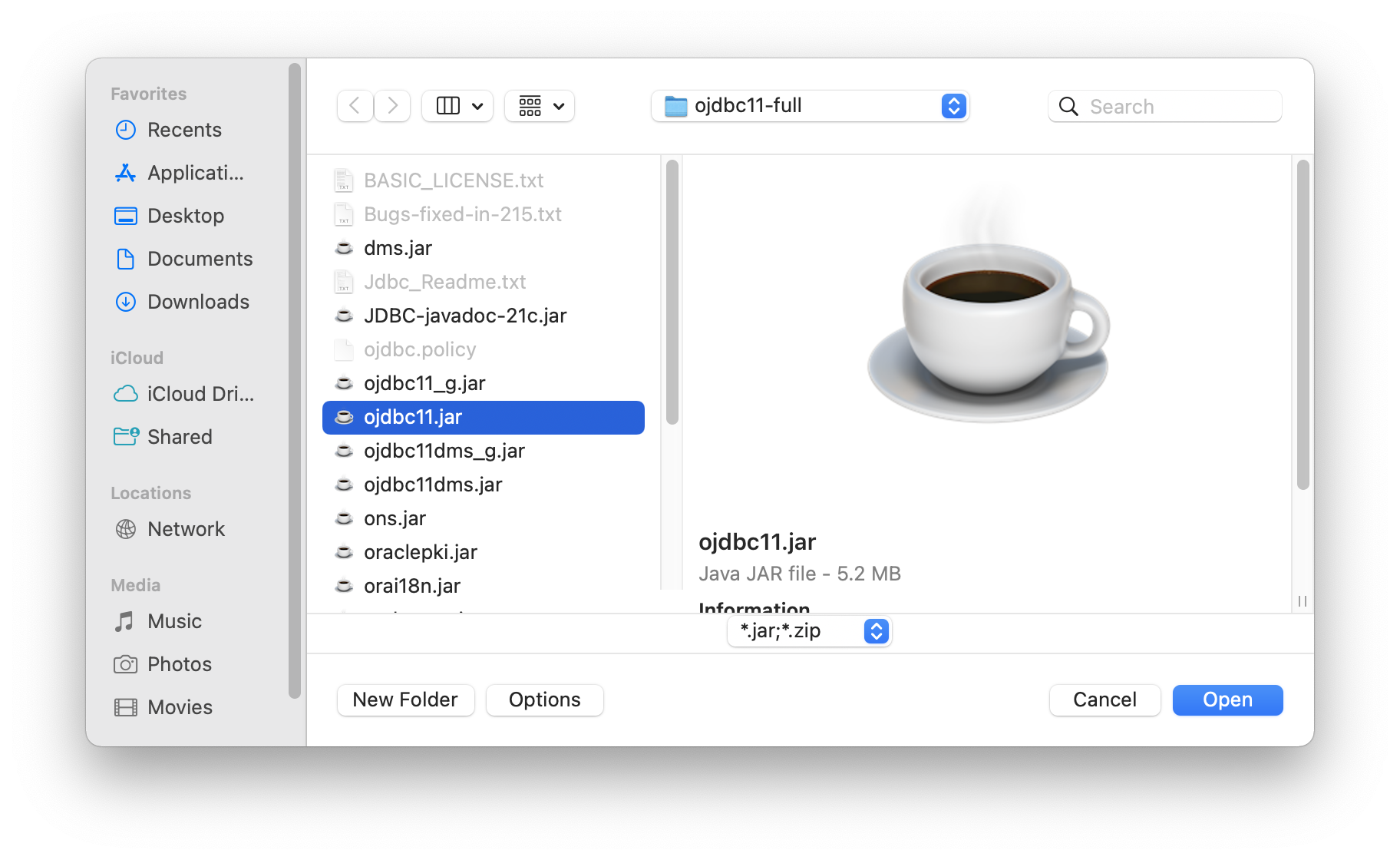Viewport: 1400px width, 860px height.
Task: Click the greyed-out Bugs-fixed-in-215.txt entry
Action: [463, 214]
